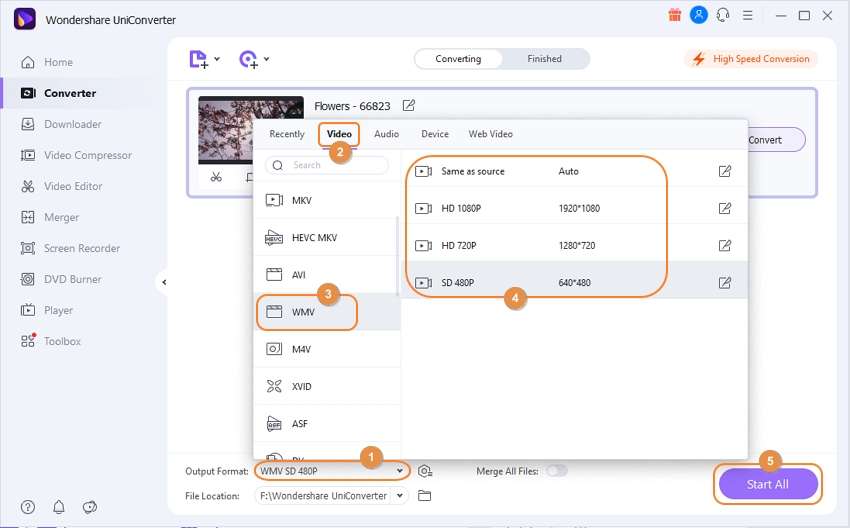Click the Load DVD disc icon
This screenshot has width=850, height=528.
[248, 59]
